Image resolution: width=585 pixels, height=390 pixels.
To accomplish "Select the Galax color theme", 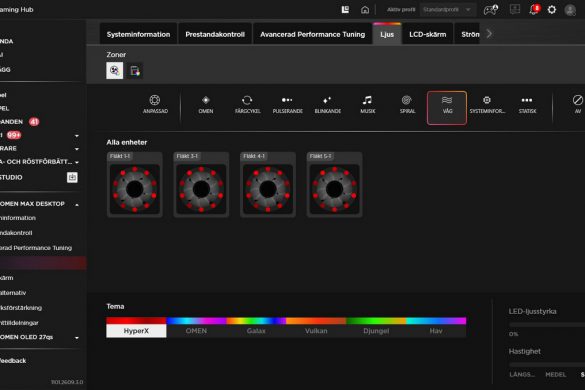I will pyautogui.click(x=256, y=327).
